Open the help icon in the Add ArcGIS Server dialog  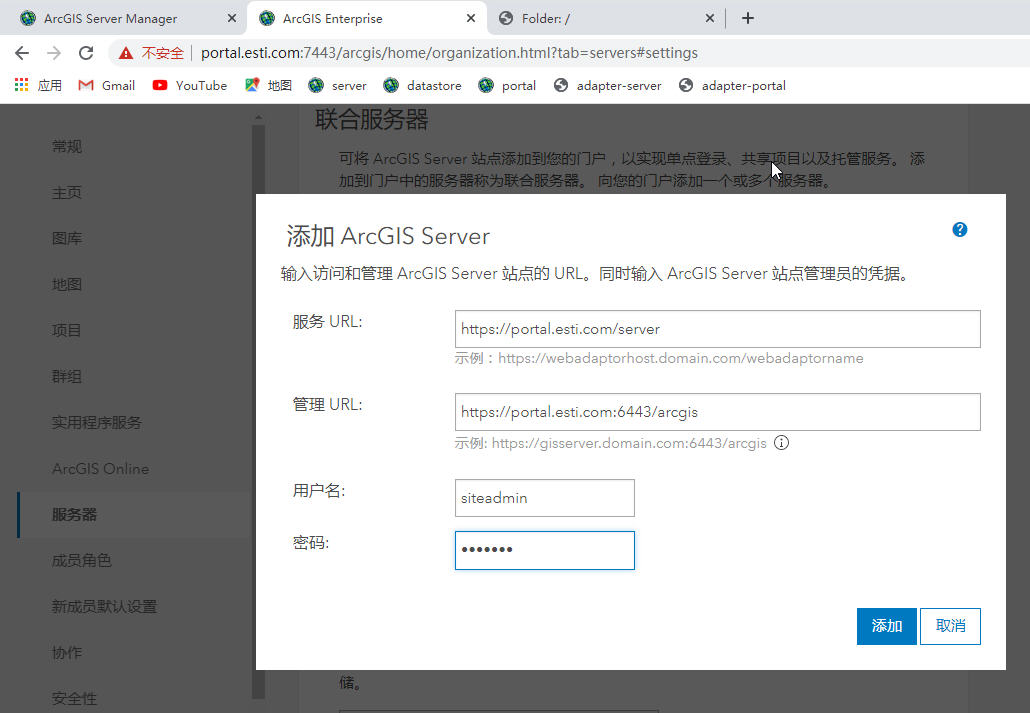[x=959, y=229]
